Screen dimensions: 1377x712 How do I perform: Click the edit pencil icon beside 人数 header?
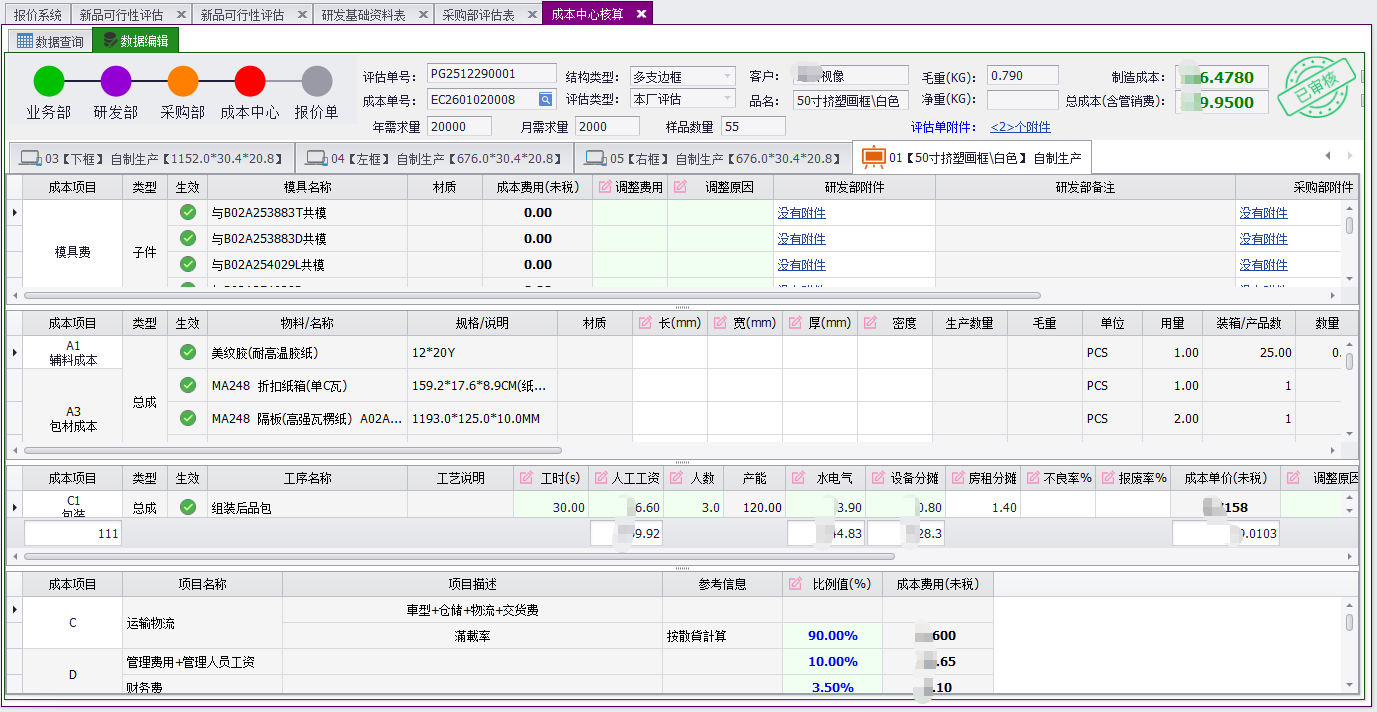pos(675,478)
